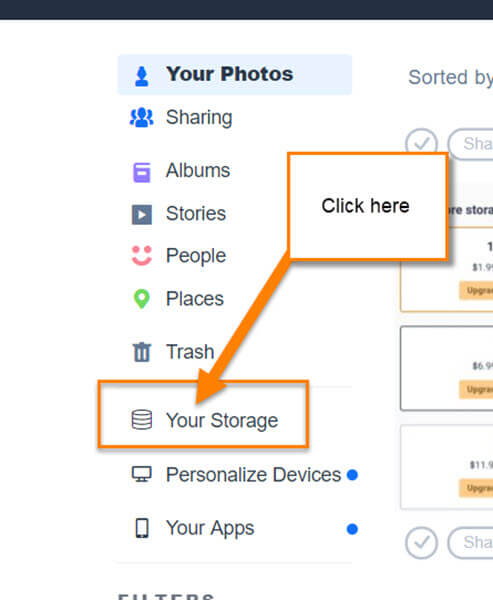Open Your Photos icon in sidebar
The height and width of the screenshot is (600, 493).
point(142,76)
